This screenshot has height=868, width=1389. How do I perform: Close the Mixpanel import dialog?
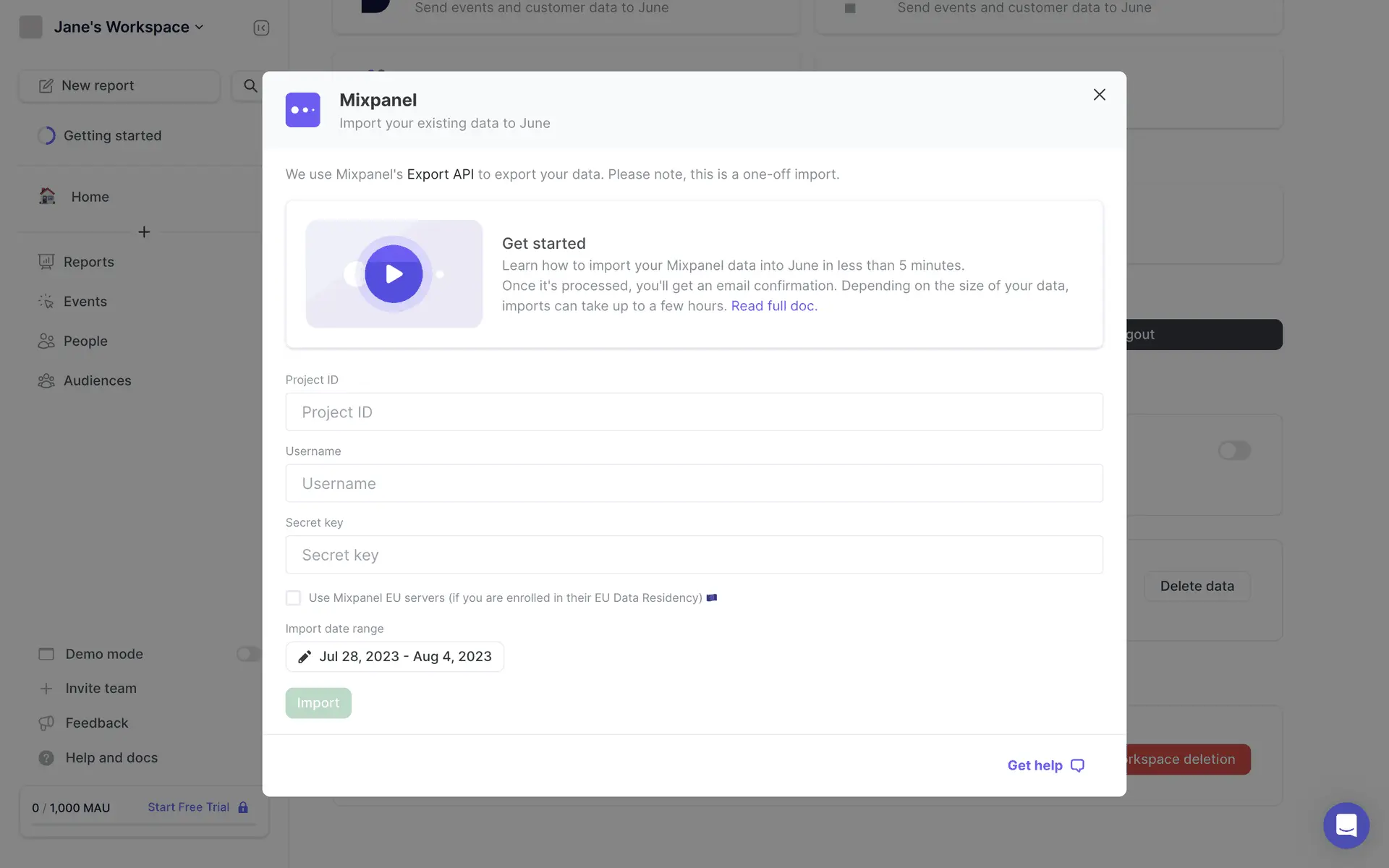[1099, 95]
